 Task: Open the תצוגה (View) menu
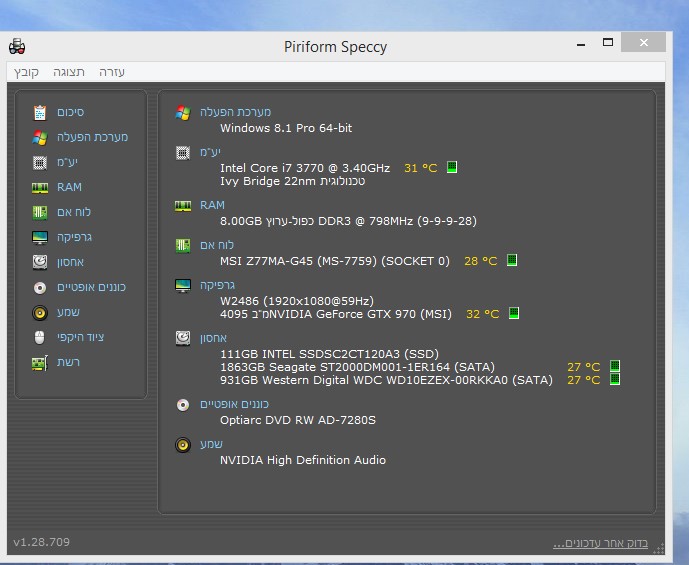tap(69, 72)
